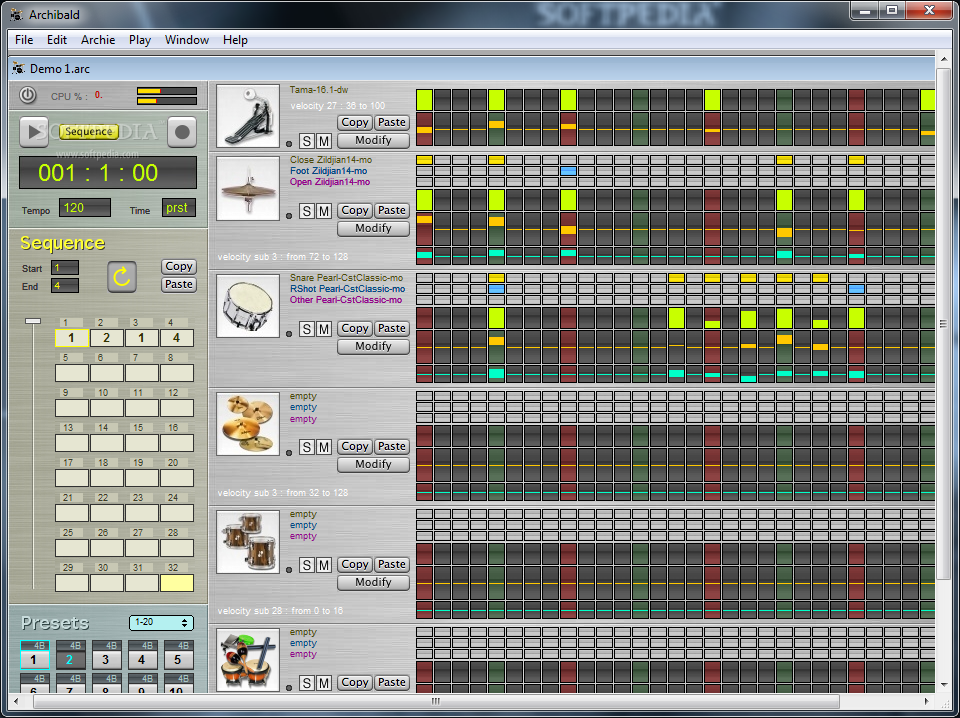Image resolution: width=960 pixels, height=718 pixels.
Task: Solo the toms track
Action: (307, 566)
